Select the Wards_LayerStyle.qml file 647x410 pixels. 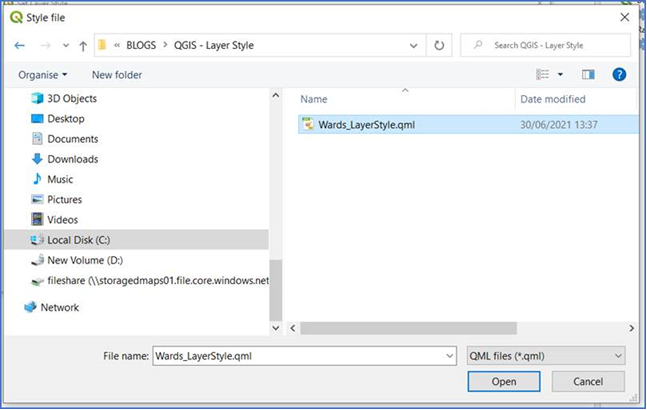point(468,125)
